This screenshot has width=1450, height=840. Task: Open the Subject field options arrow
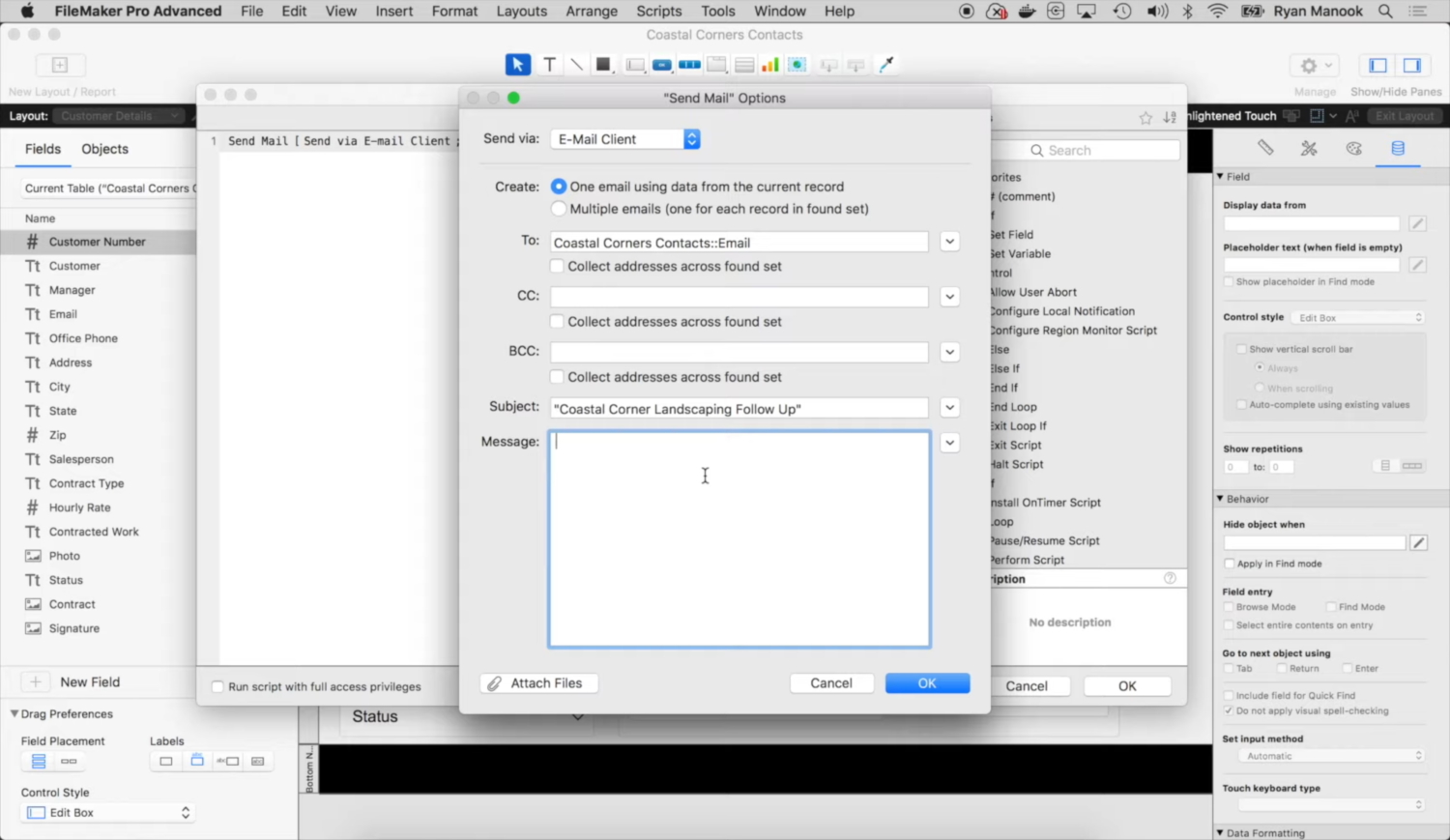click(x=948, y=407)
